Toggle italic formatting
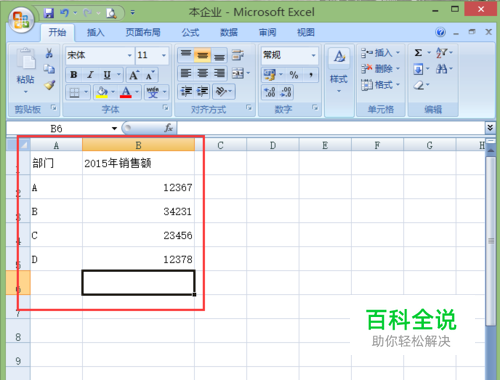Screen dimensions: 500x380 tap(90, 75)
